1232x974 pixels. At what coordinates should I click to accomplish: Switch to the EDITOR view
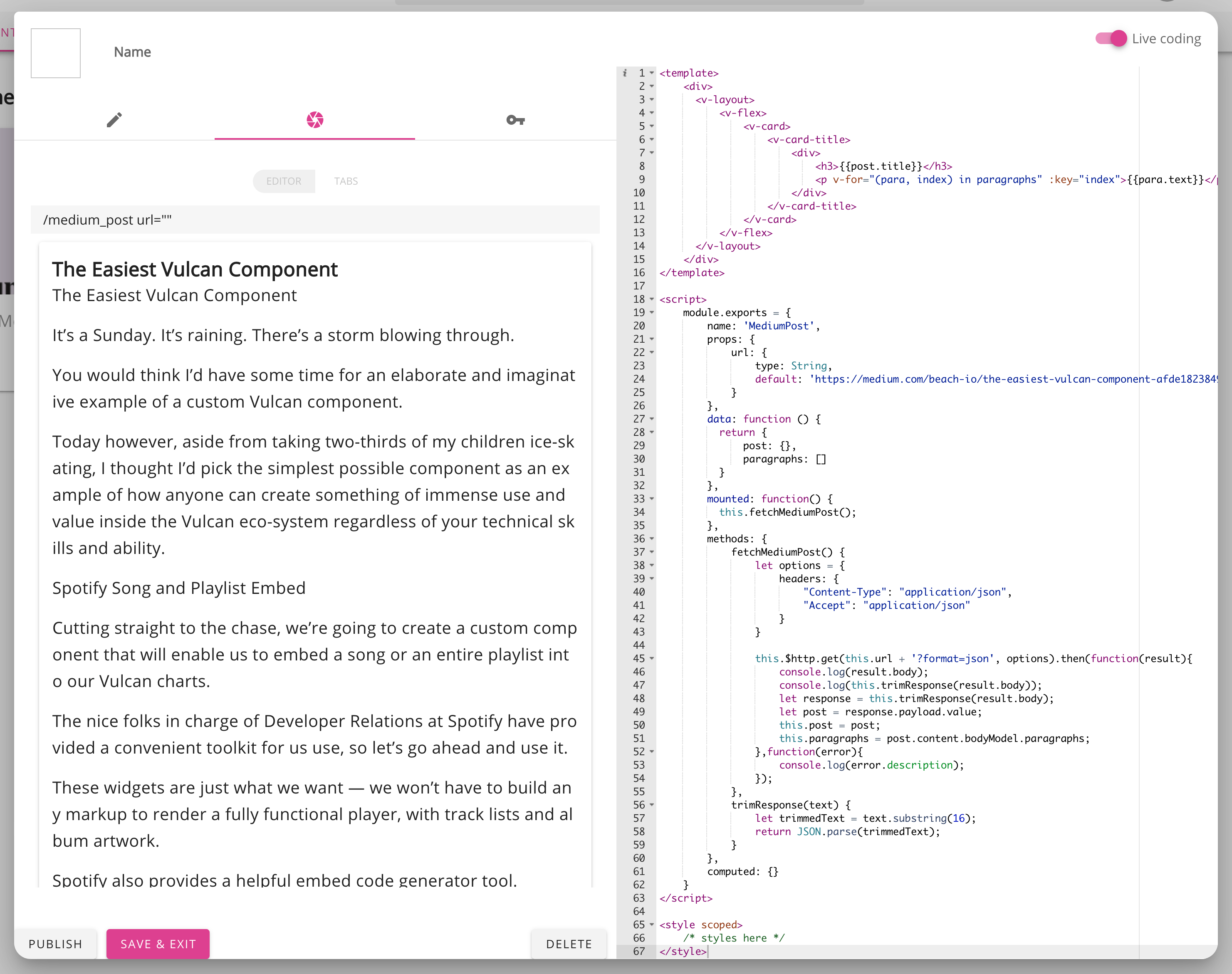(284, 181)
